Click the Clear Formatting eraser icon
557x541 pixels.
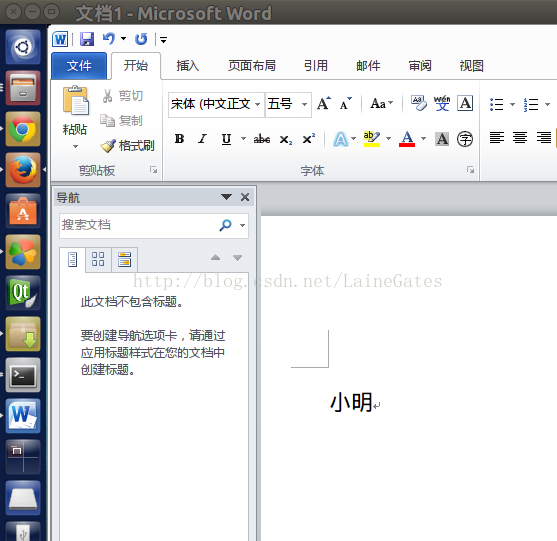(419, 103)
